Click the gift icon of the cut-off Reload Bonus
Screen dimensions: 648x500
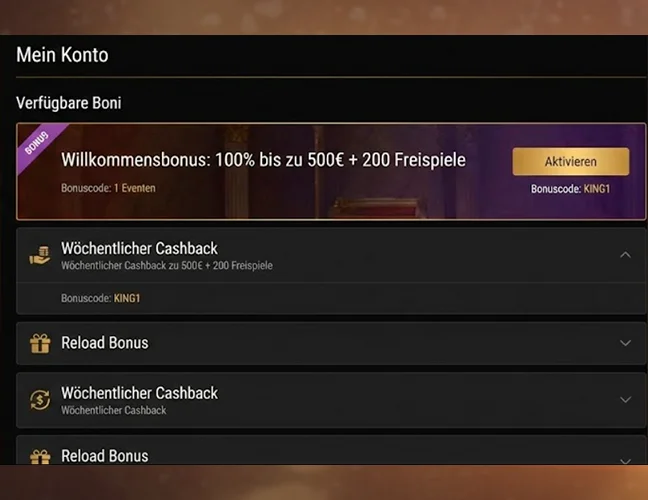pos(40,457)
